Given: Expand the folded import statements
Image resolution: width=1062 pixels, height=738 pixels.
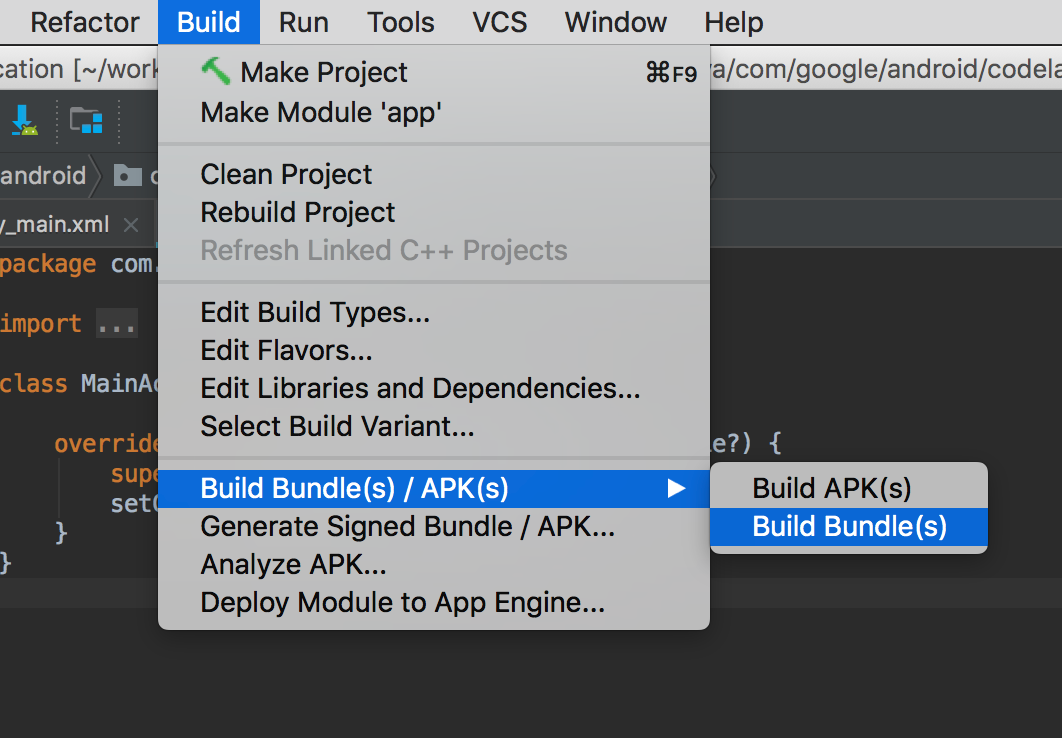Looking at the screenshot, I should click(x=116, y=324).
